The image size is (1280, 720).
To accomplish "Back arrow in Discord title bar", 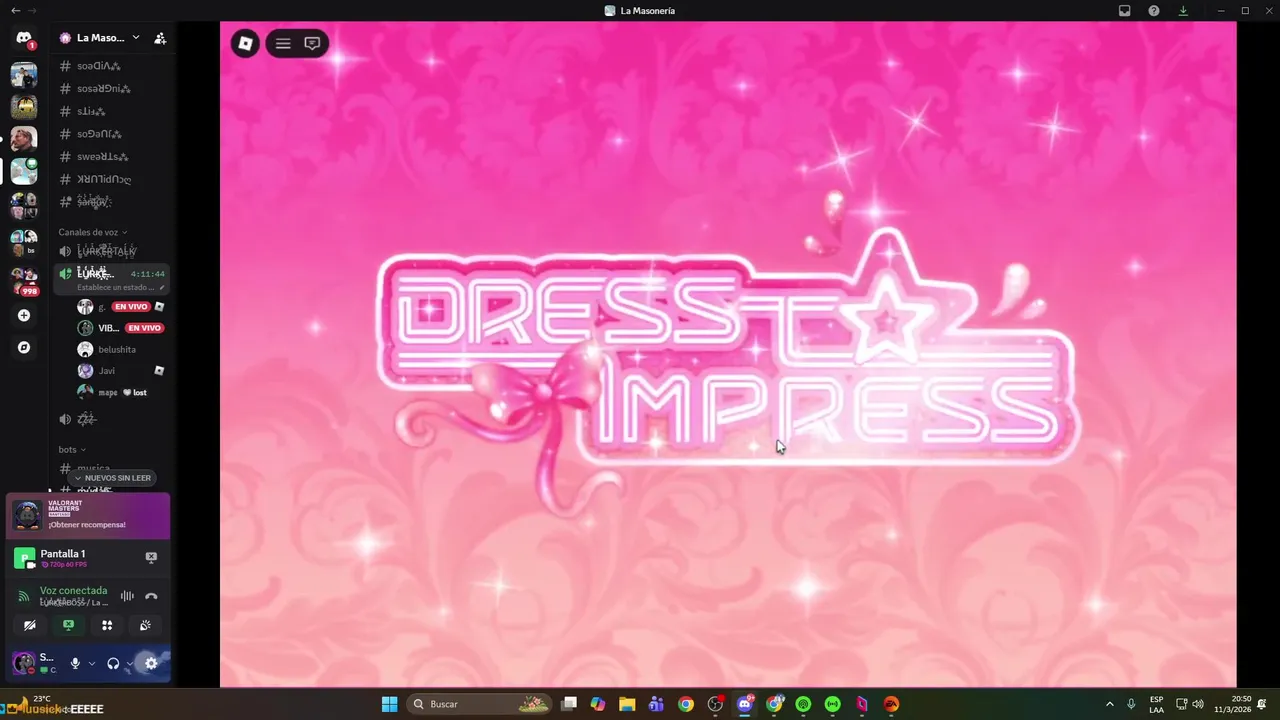I will pos(15,10).
